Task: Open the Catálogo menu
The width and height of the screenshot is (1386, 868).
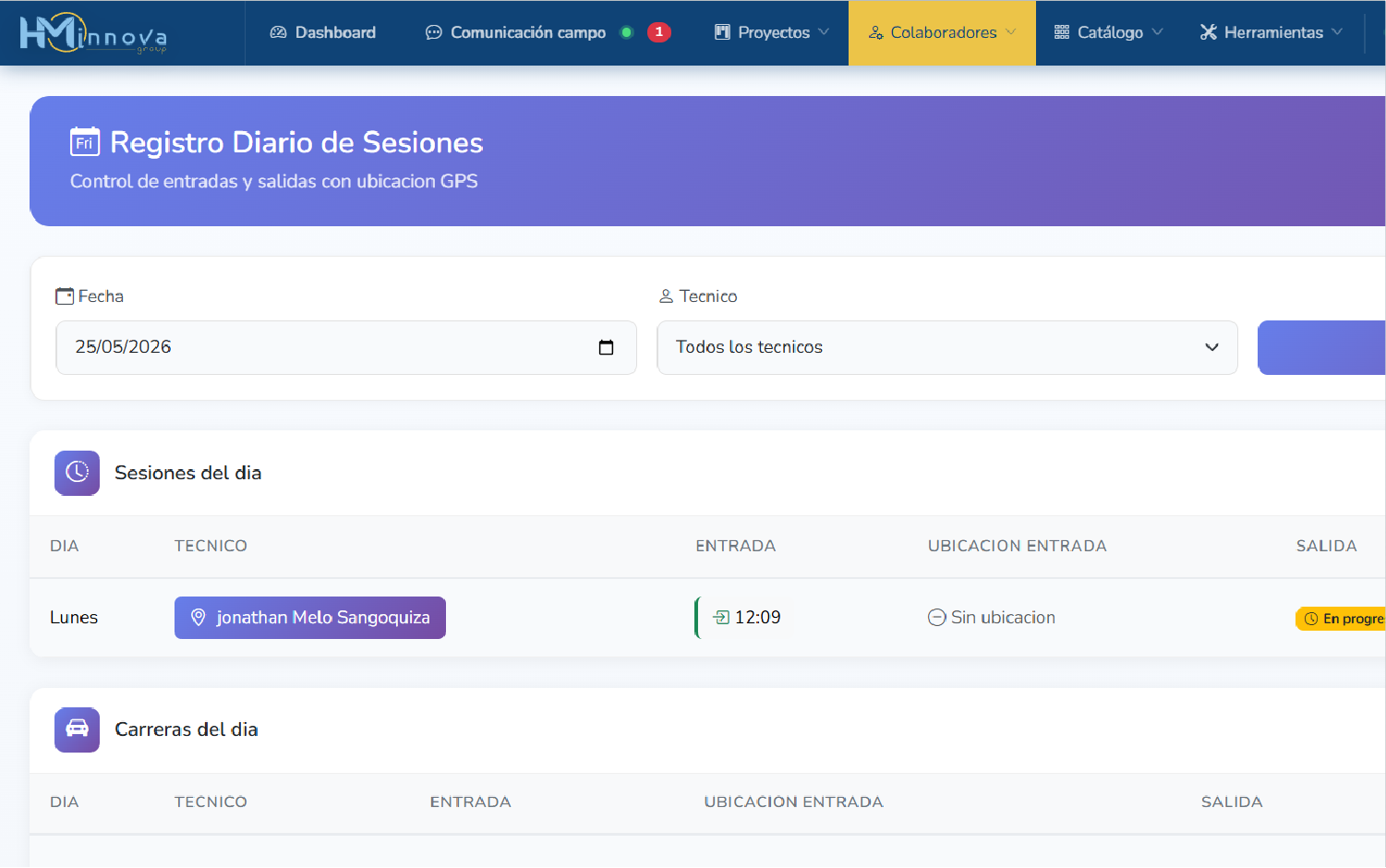Action: (x=1108, y=32)
